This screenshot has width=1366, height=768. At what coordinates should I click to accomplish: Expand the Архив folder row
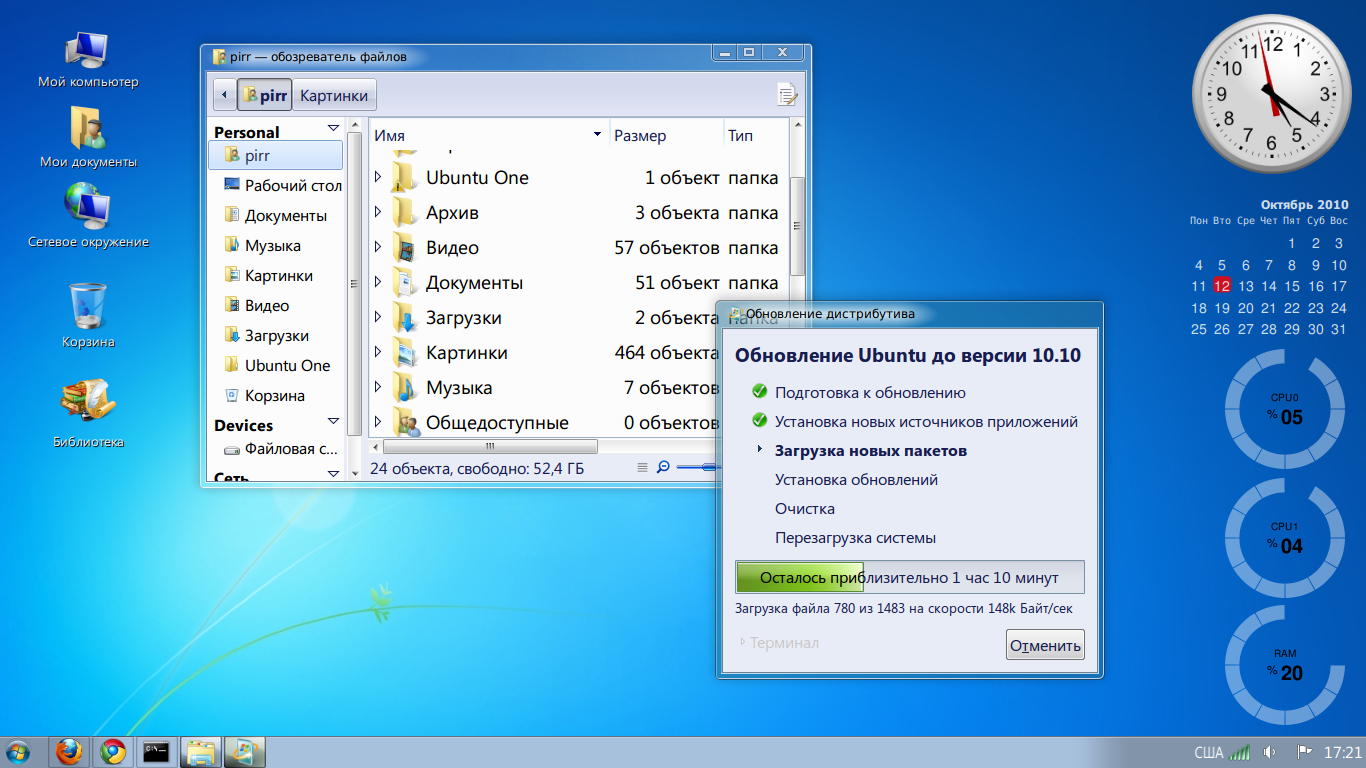(378, 212)
